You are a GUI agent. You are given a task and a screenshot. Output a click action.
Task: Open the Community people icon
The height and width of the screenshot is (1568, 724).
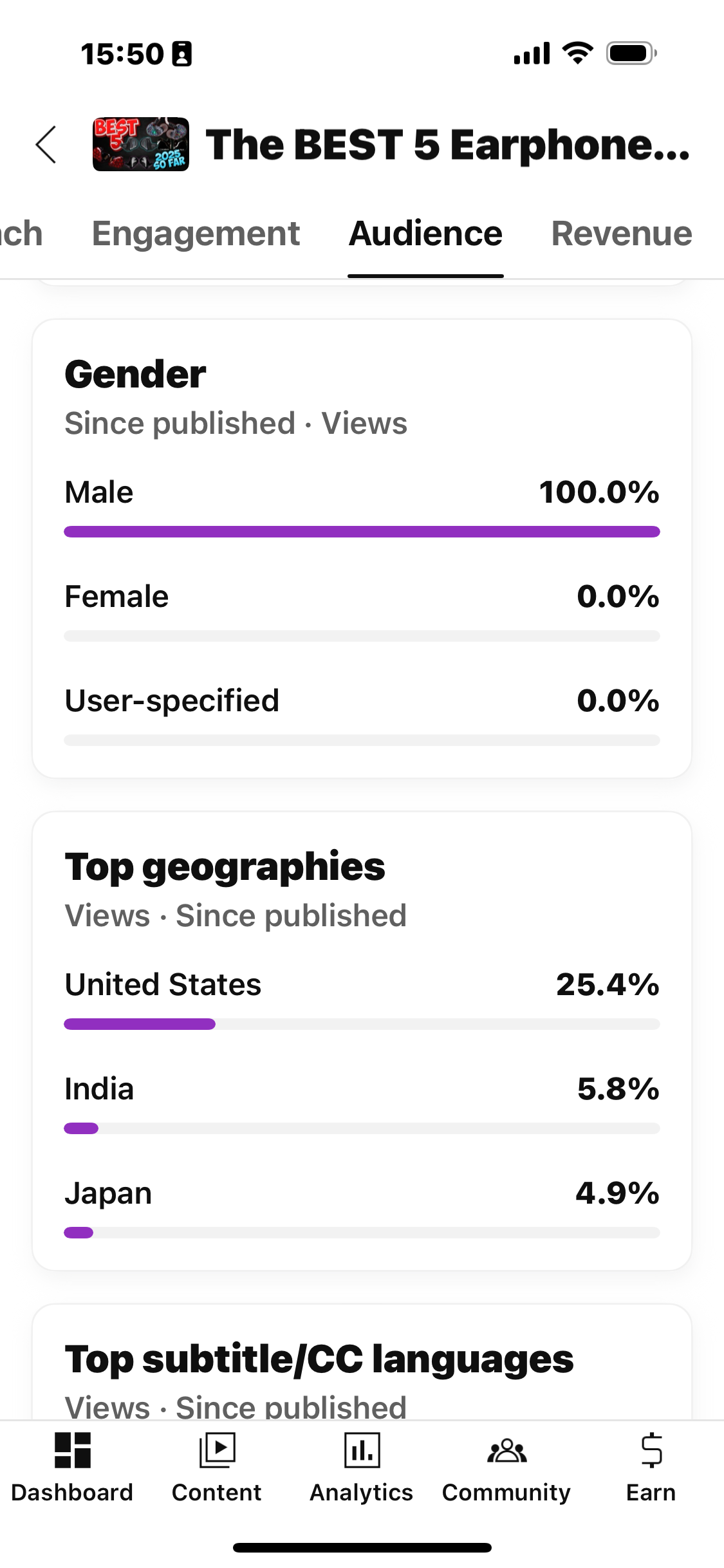pos(506,1451)
